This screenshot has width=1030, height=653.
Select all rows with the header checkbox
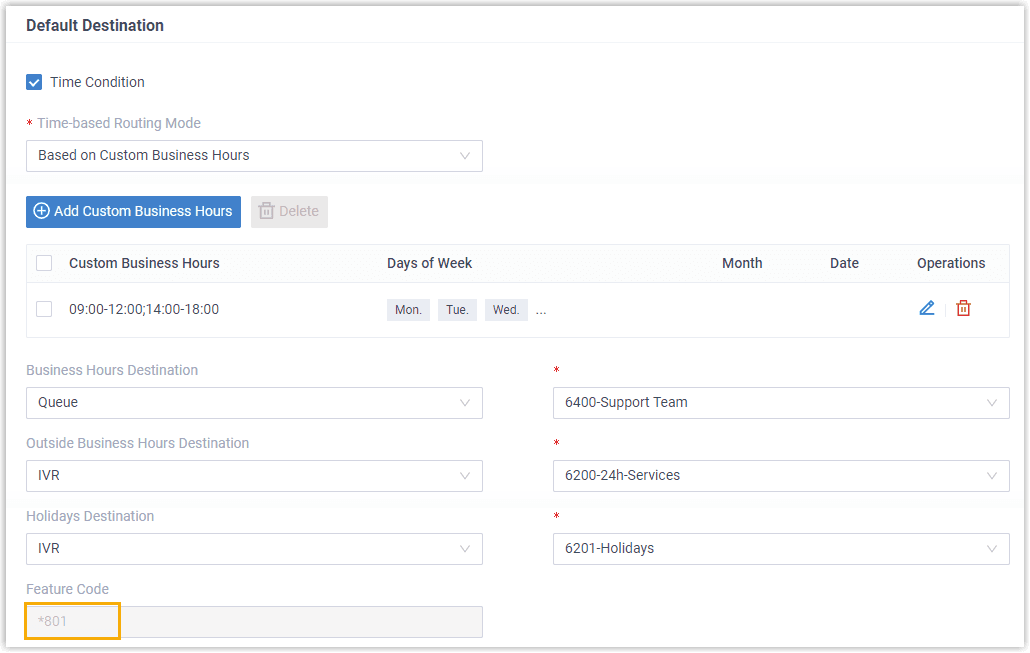tap(43, 263)
